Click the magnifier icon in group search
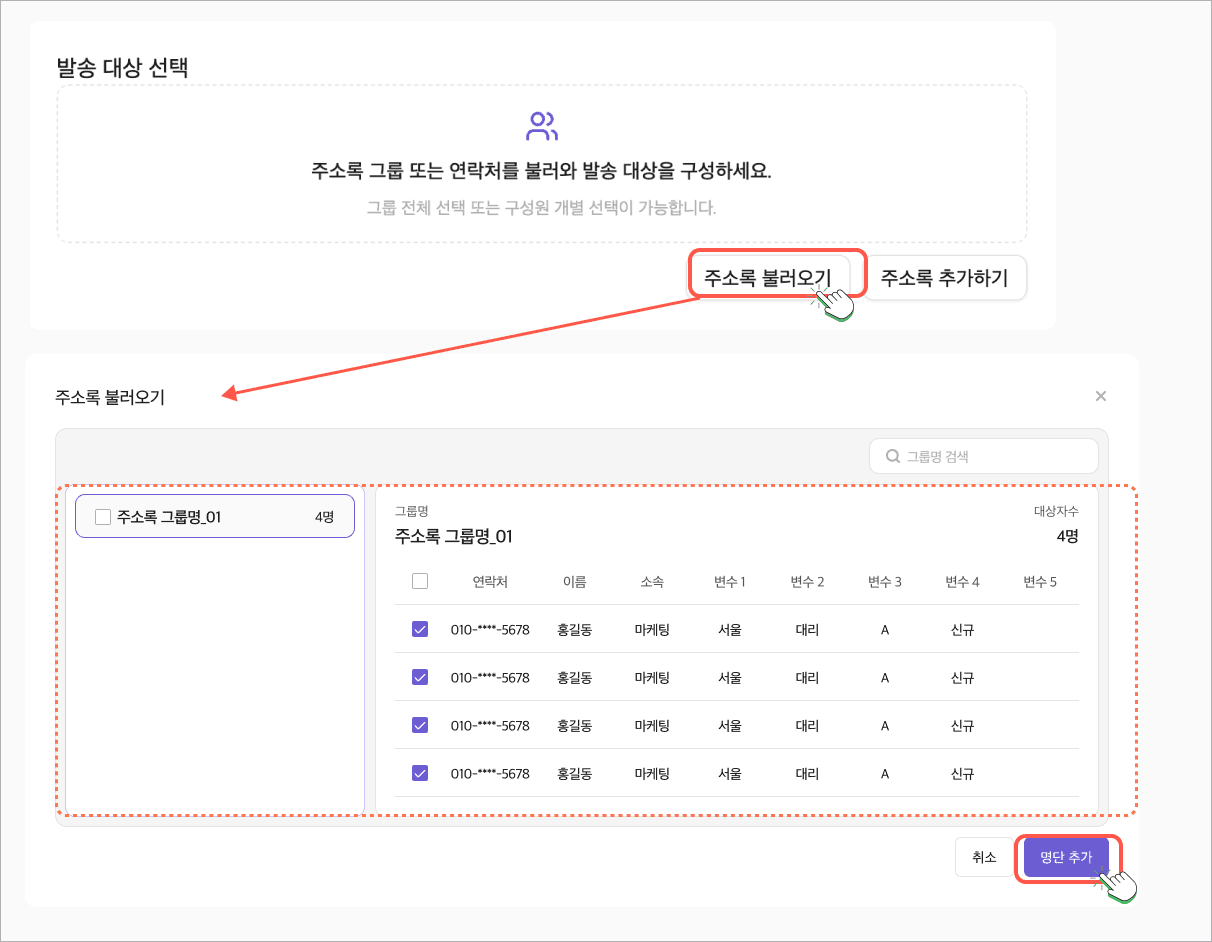Screen dimensions: 1212x942 pos(893,457)
